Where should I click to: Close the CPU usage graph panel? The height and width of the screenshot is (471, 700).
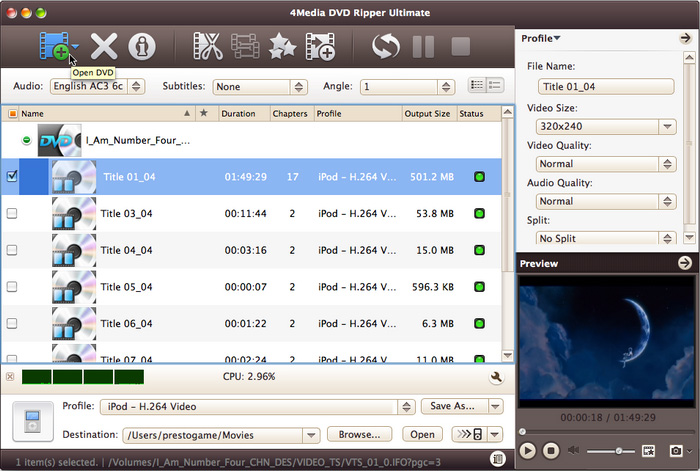[x=10, y=377]
